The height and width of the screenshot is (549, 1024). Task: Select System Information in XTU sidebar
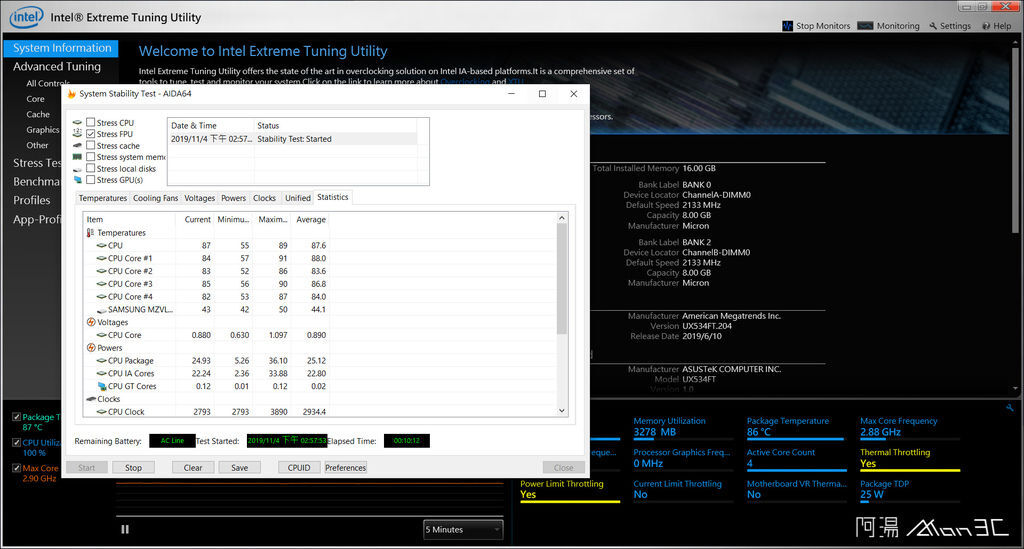click(x=61, y=48)
